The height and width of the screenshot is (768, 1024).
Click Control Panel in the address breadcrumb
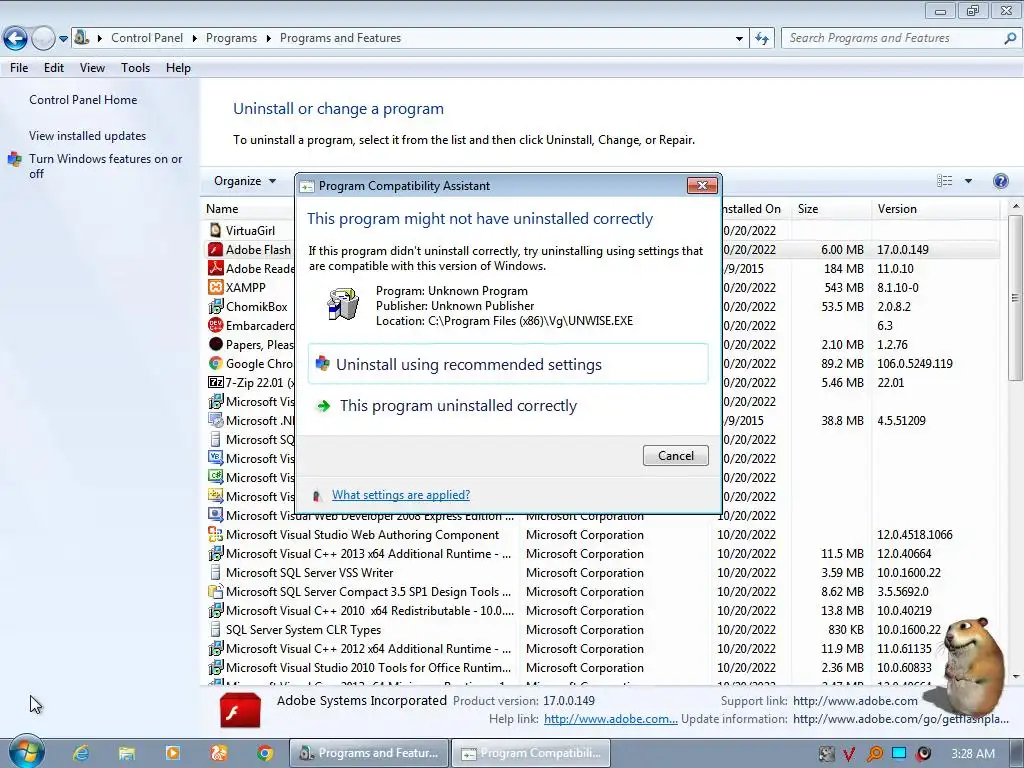pos(147,38)
